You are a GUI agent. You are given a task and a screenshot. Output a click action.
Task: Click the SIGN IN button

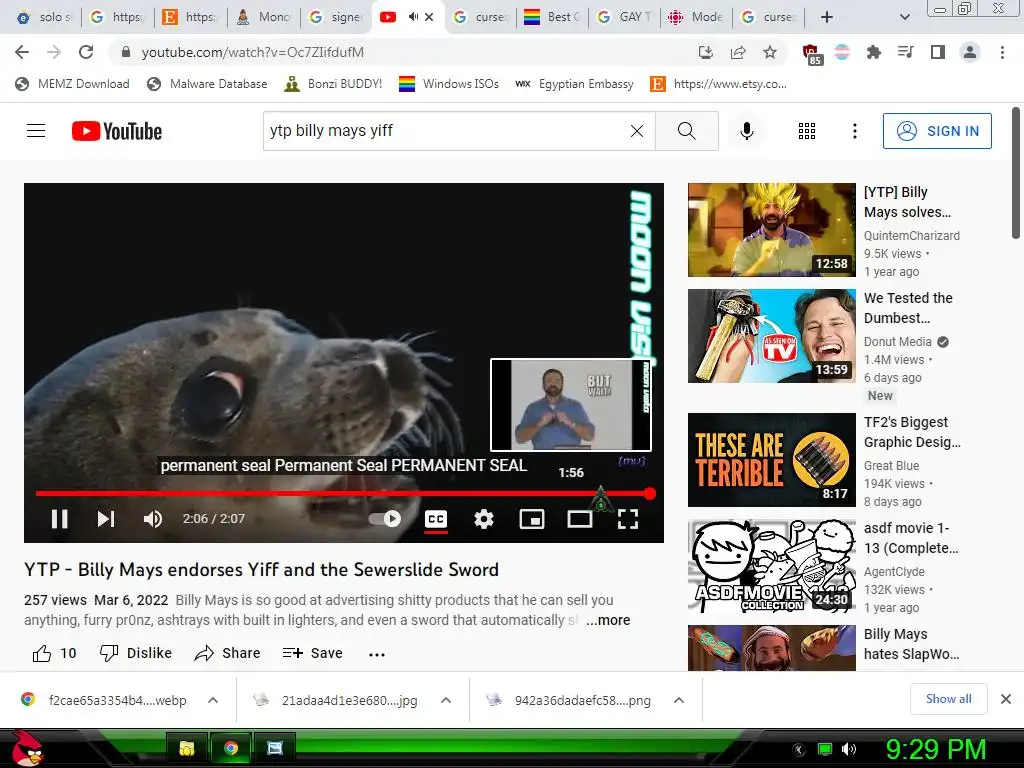click(937, 131)
